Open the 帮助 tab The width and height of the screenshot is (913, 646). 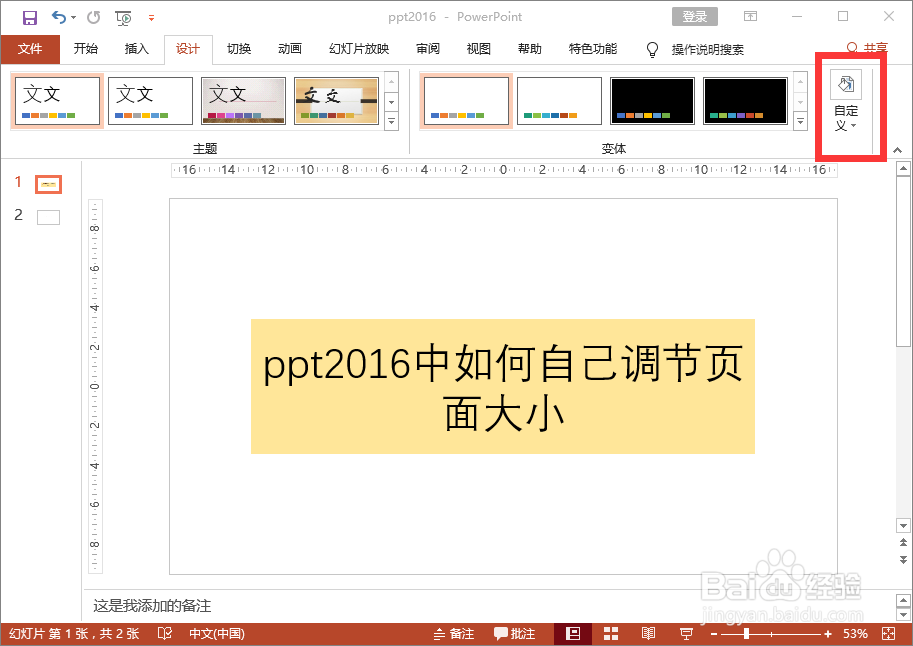(x=530, y=49)
